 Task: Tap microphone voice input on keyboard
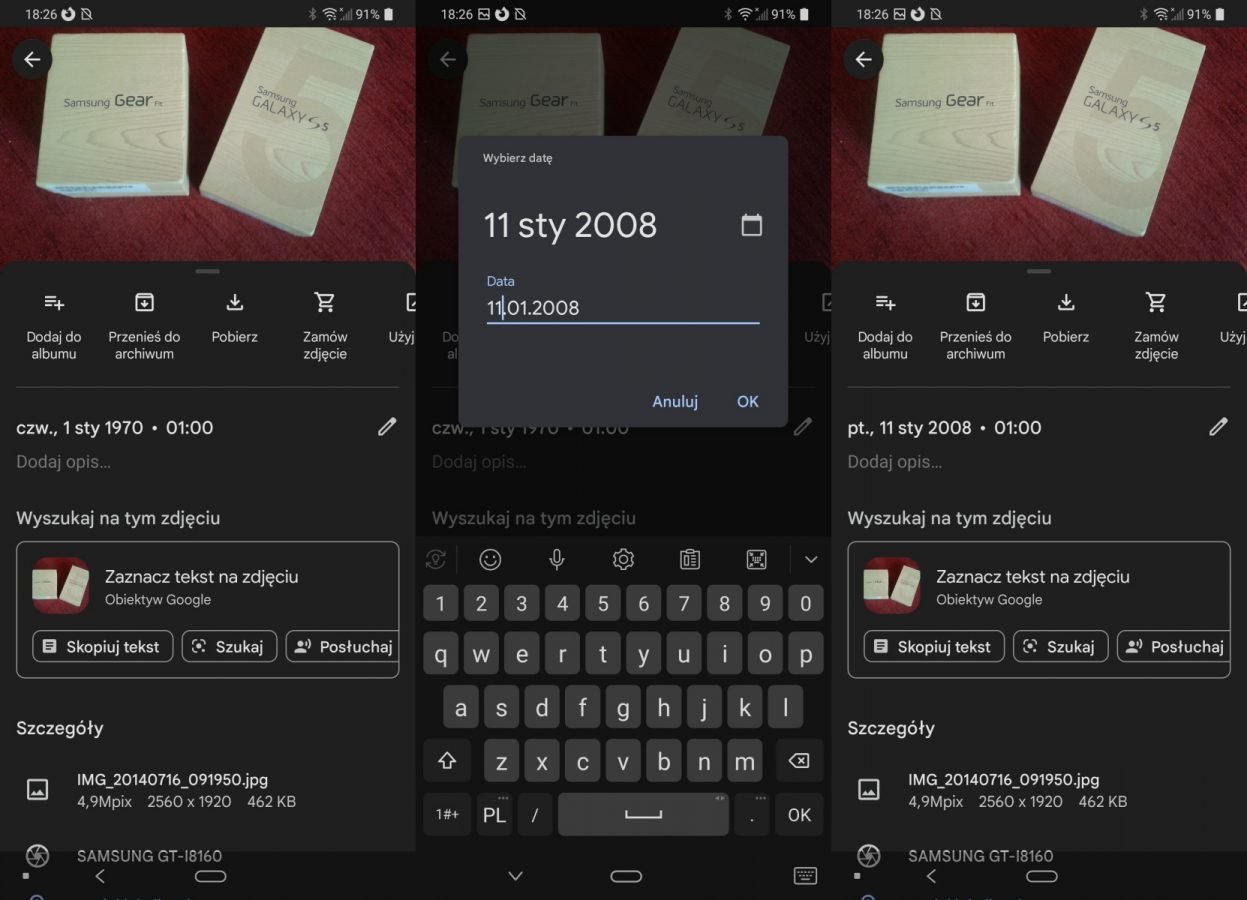(557, 560)
